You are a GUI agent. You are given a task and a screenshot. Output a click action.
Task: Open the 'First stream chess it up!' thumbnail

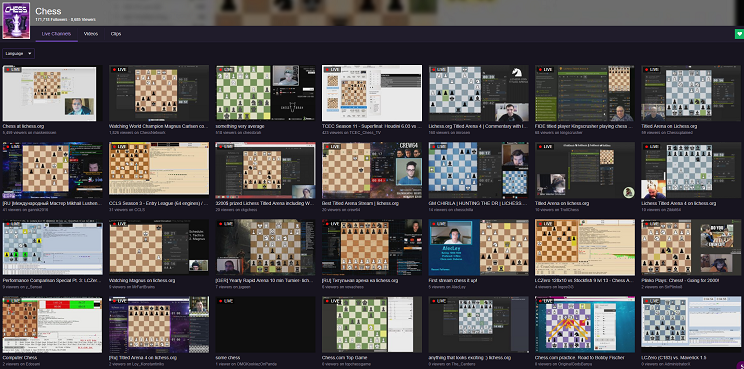(478, 248)
